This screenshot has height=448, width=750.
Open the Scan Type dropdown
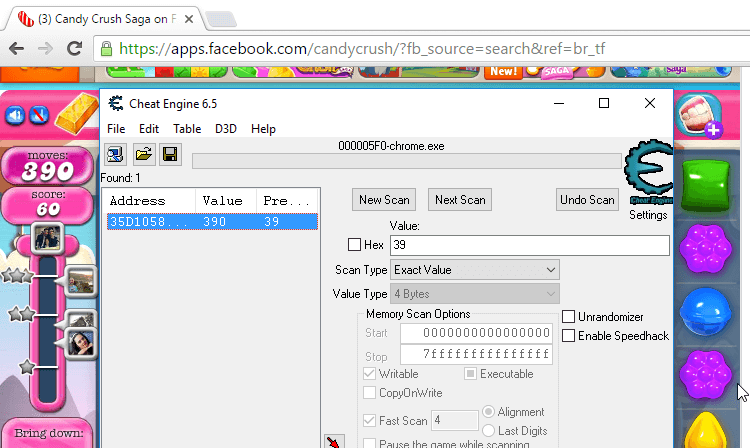tap(474, 270)
